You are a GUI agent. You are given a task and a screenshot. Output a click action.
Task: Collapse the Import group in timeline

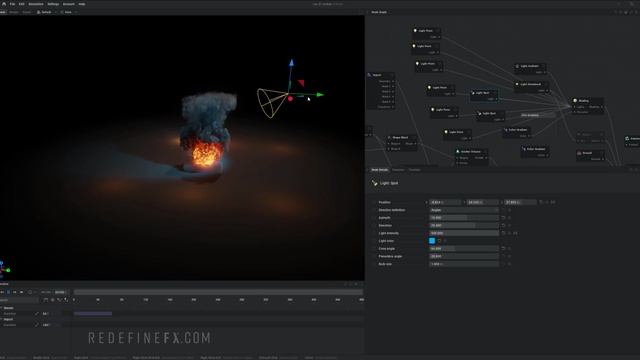(1, 320)
